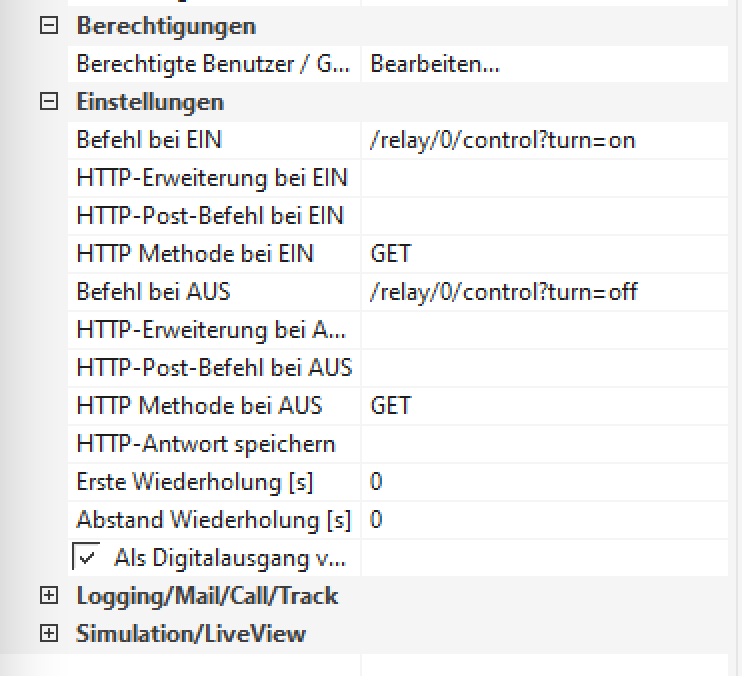Click the HTTP-Antwort speichern value field
742x676 pixels.
543,444
